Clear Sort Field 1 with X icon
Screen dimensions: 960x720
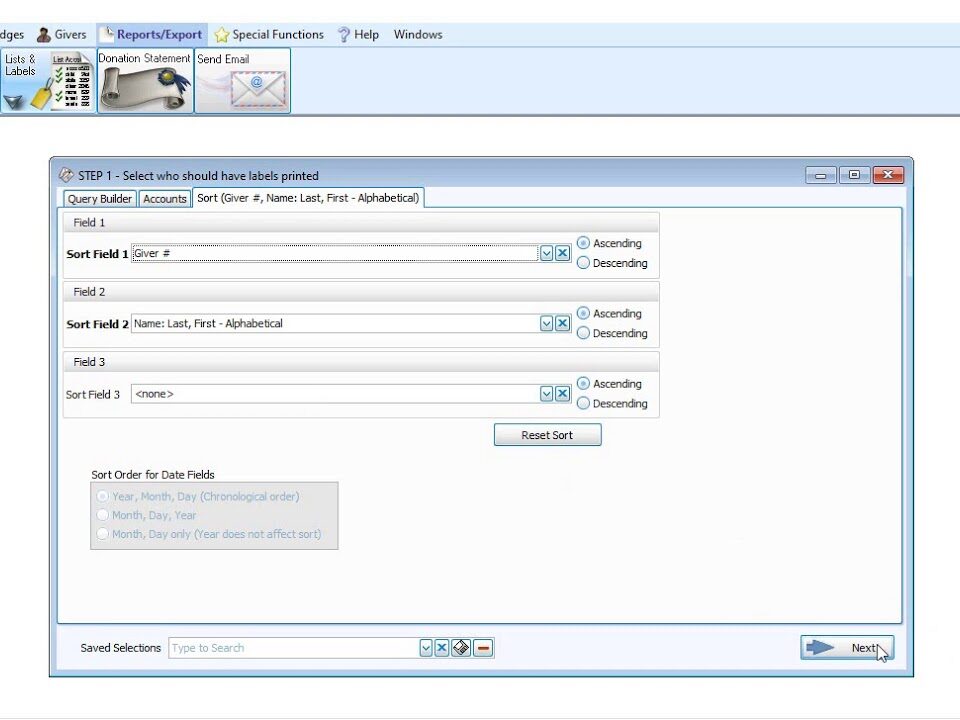coord(563,253)
